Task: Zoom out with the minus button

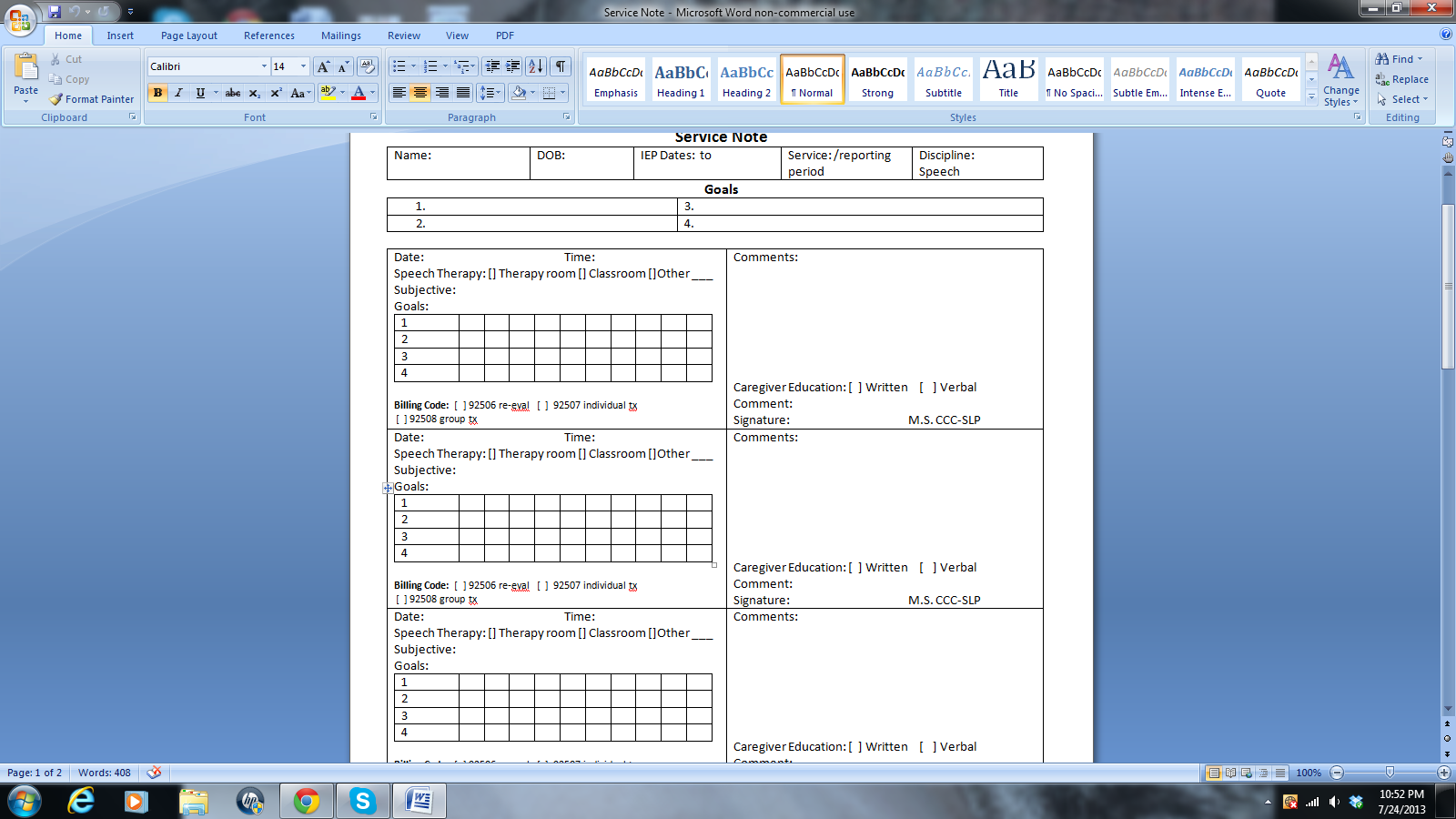Action: [1337, 773]
